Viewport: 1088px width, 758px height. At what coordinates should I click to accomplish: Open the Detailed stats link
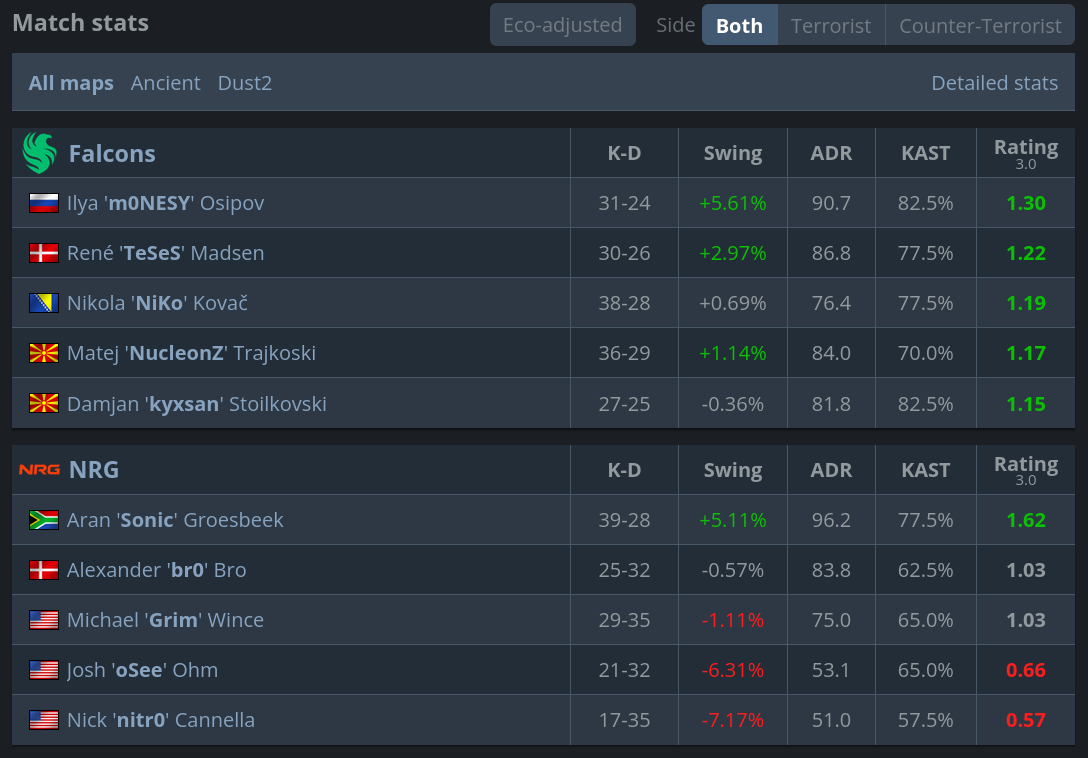click(x=994, y=83)
